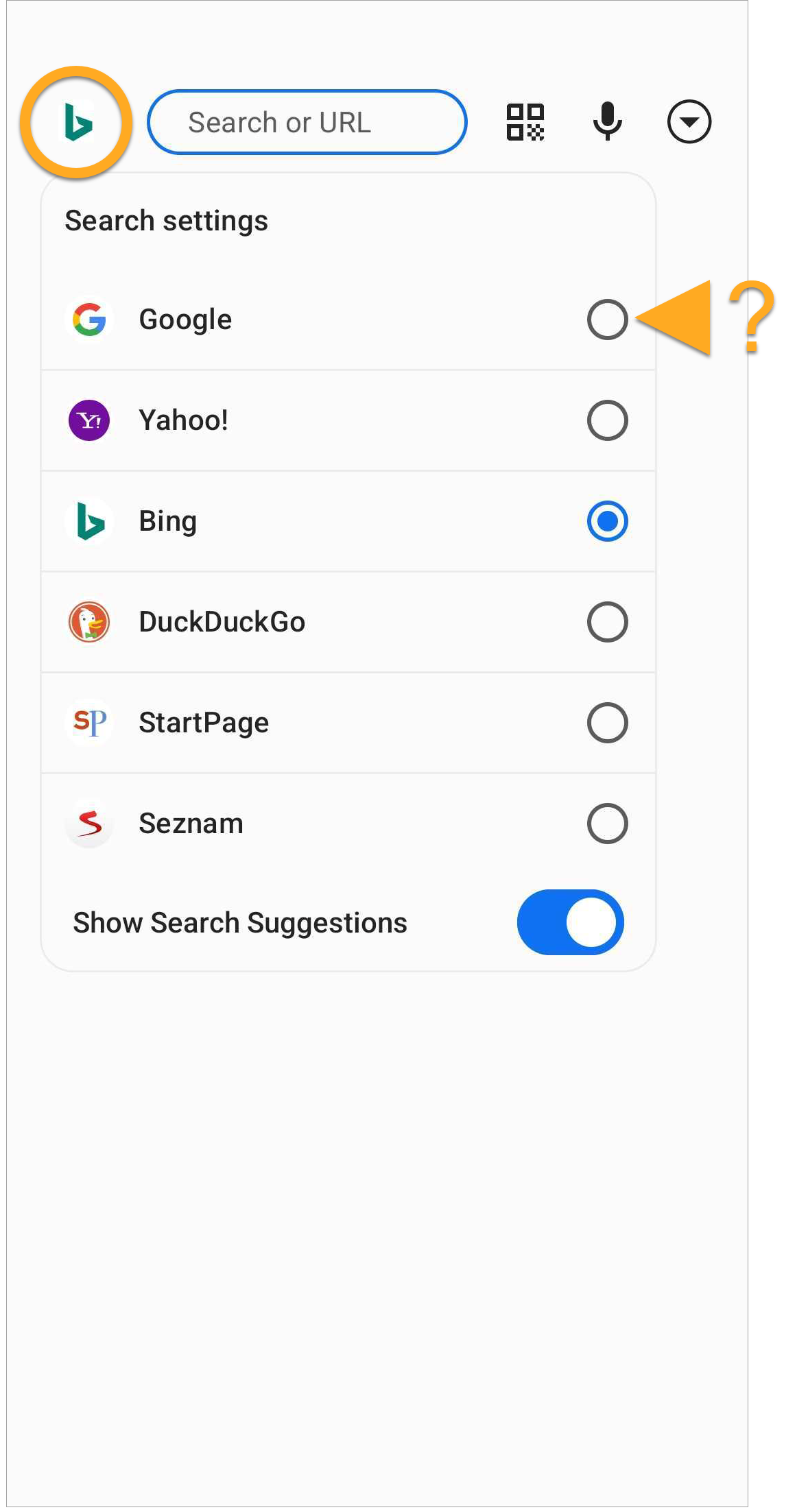Select the StartPage radio button

[607, 723]
